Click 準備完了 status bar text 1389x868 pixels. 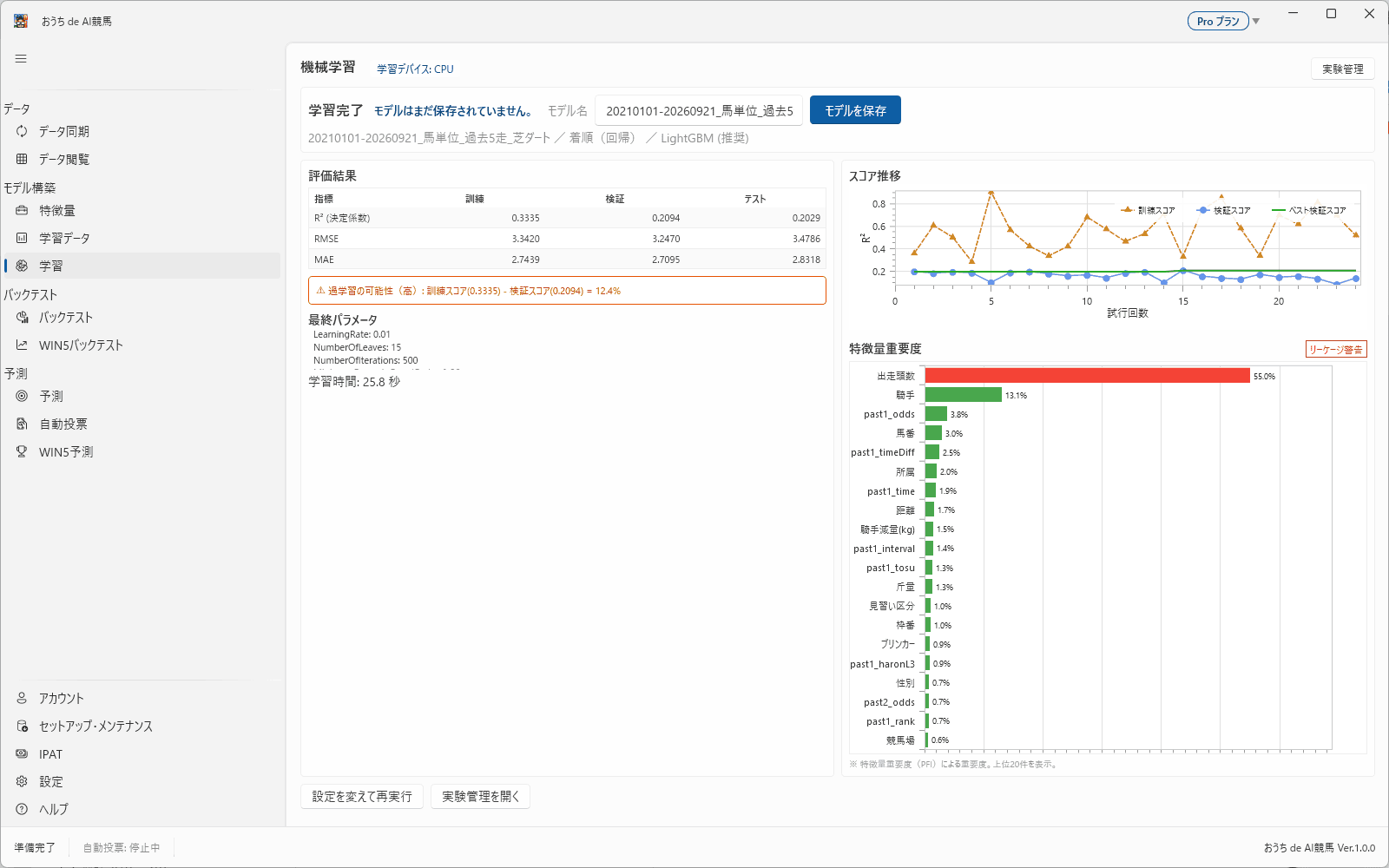(x=35, y=847)
